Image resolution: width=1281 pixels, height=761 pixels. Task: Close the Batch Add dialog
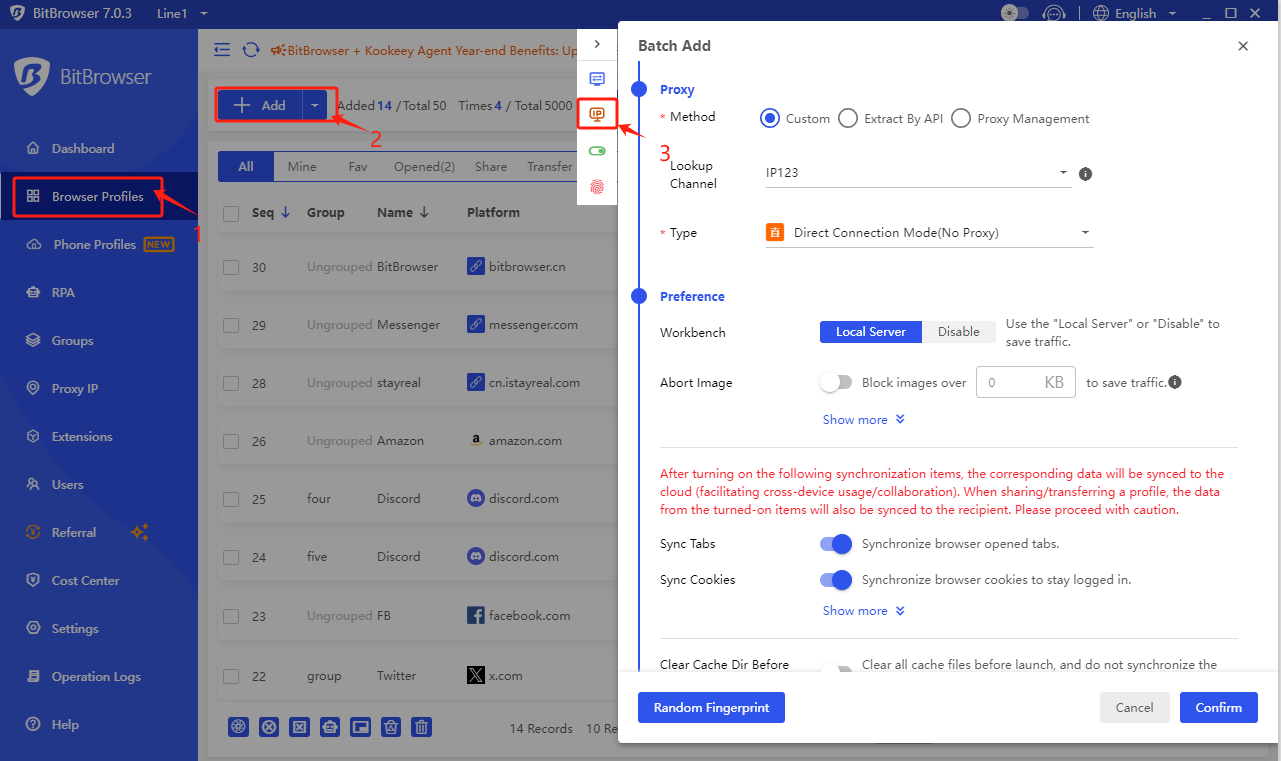[1243, 46]
